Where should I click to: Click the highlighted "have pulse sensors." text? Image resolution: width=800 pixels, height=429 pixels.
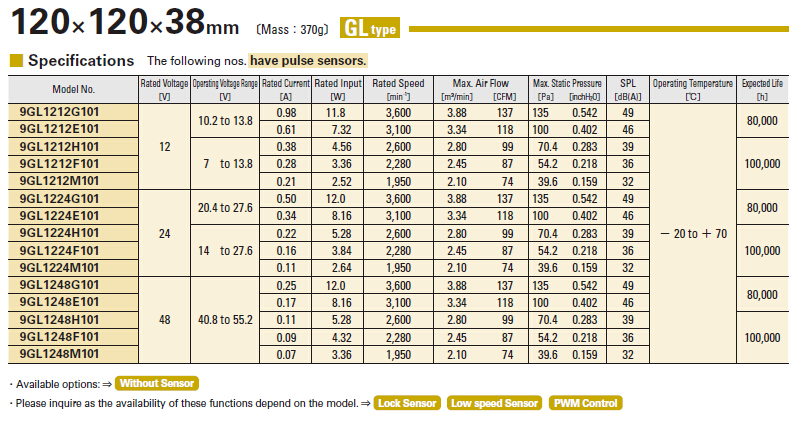(308, 61)
